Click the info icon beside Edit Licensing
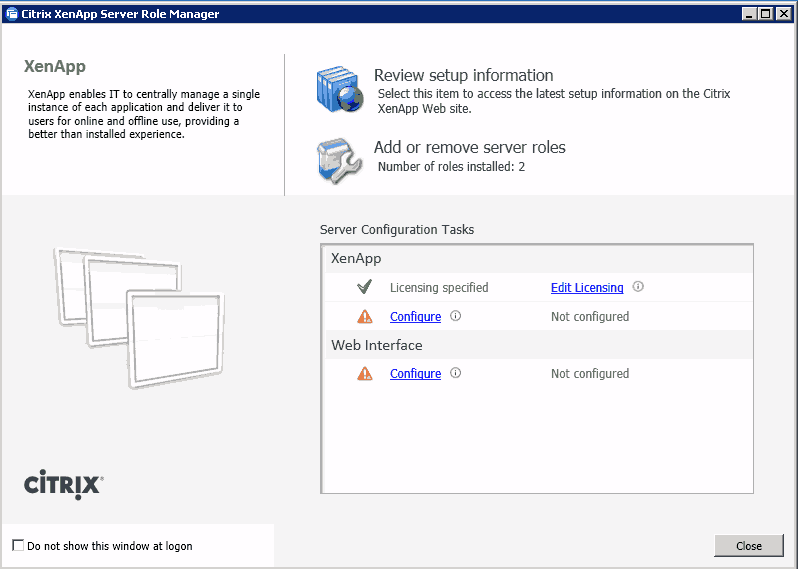 coord(638,287)
